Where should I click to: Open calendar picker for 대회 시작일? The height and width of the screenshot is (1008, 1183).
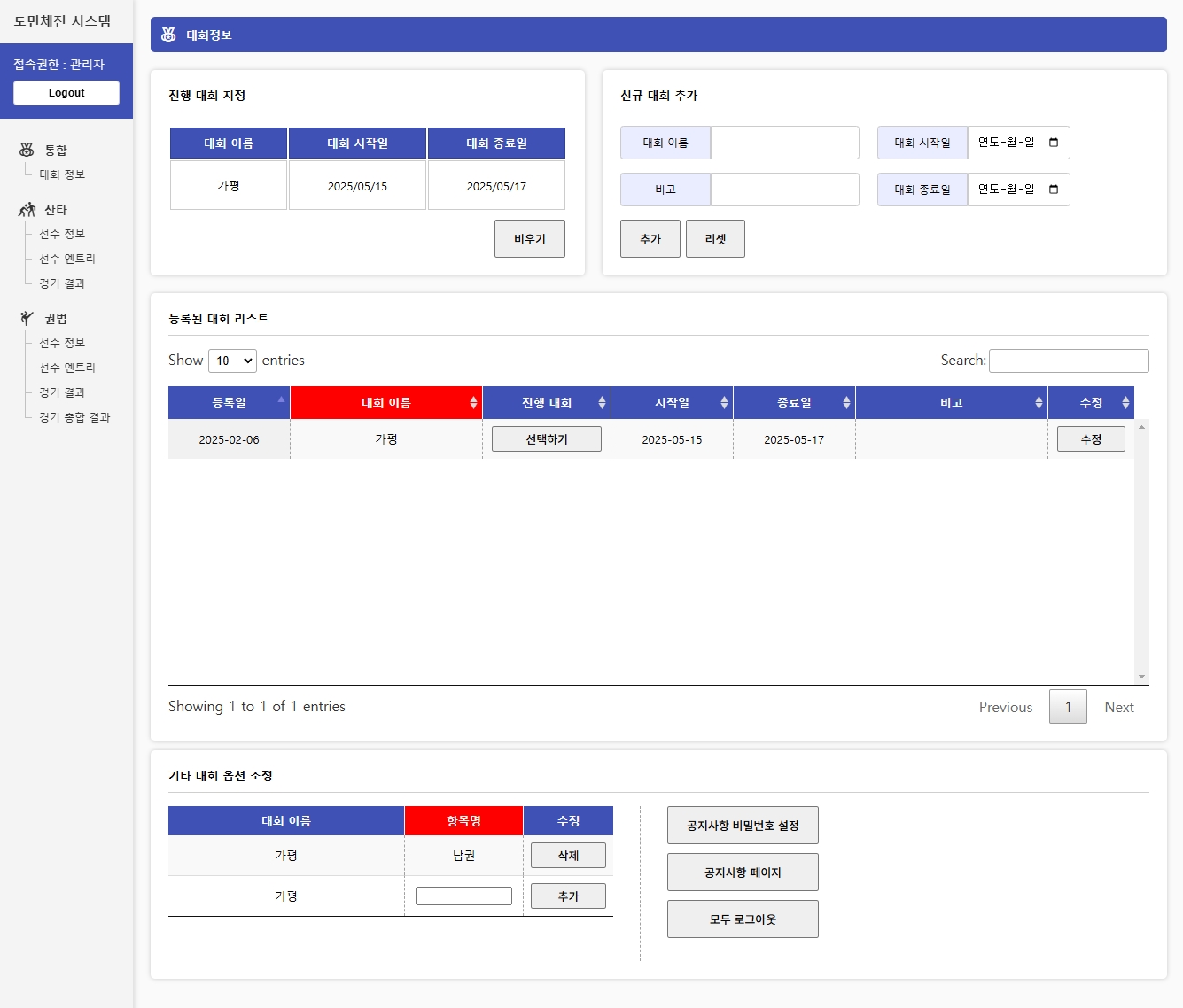[x=1053, y=143]
